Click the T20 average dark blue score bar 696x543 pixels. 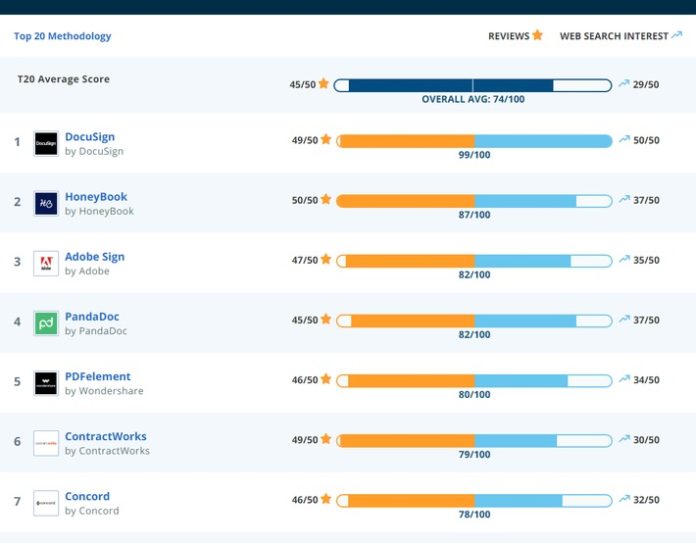click(473, 85)
